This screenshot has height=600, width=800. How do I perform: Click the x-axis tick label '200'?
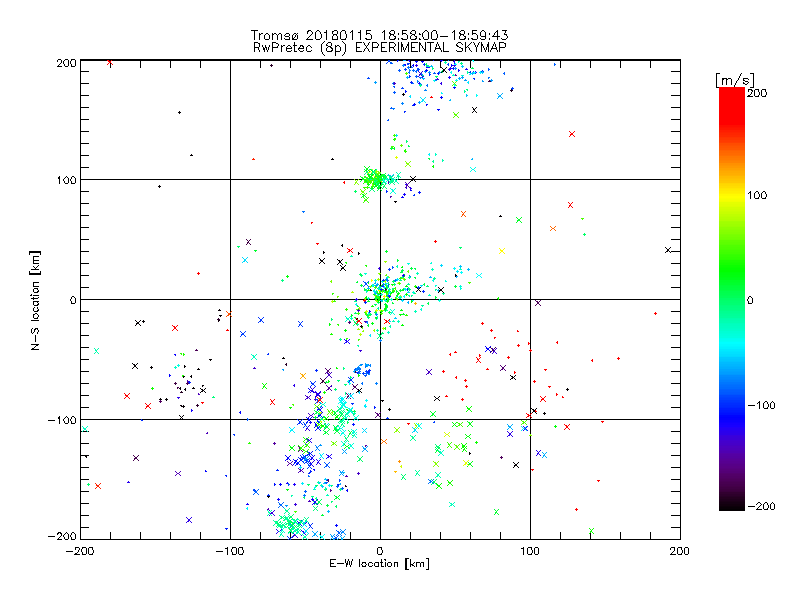[680, 551]
